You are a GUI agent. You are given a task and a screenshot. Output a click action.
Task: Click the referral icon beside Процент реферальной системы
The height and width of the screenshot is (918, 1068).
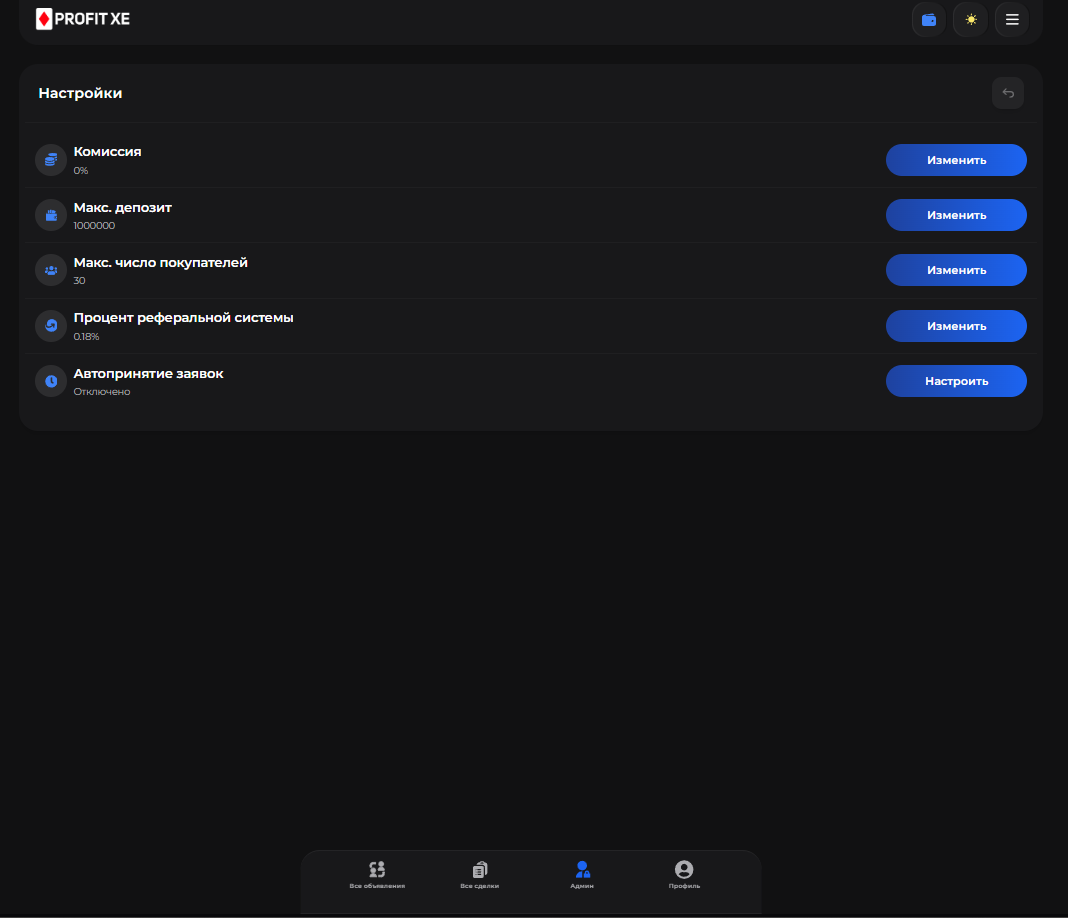point(51,326)
